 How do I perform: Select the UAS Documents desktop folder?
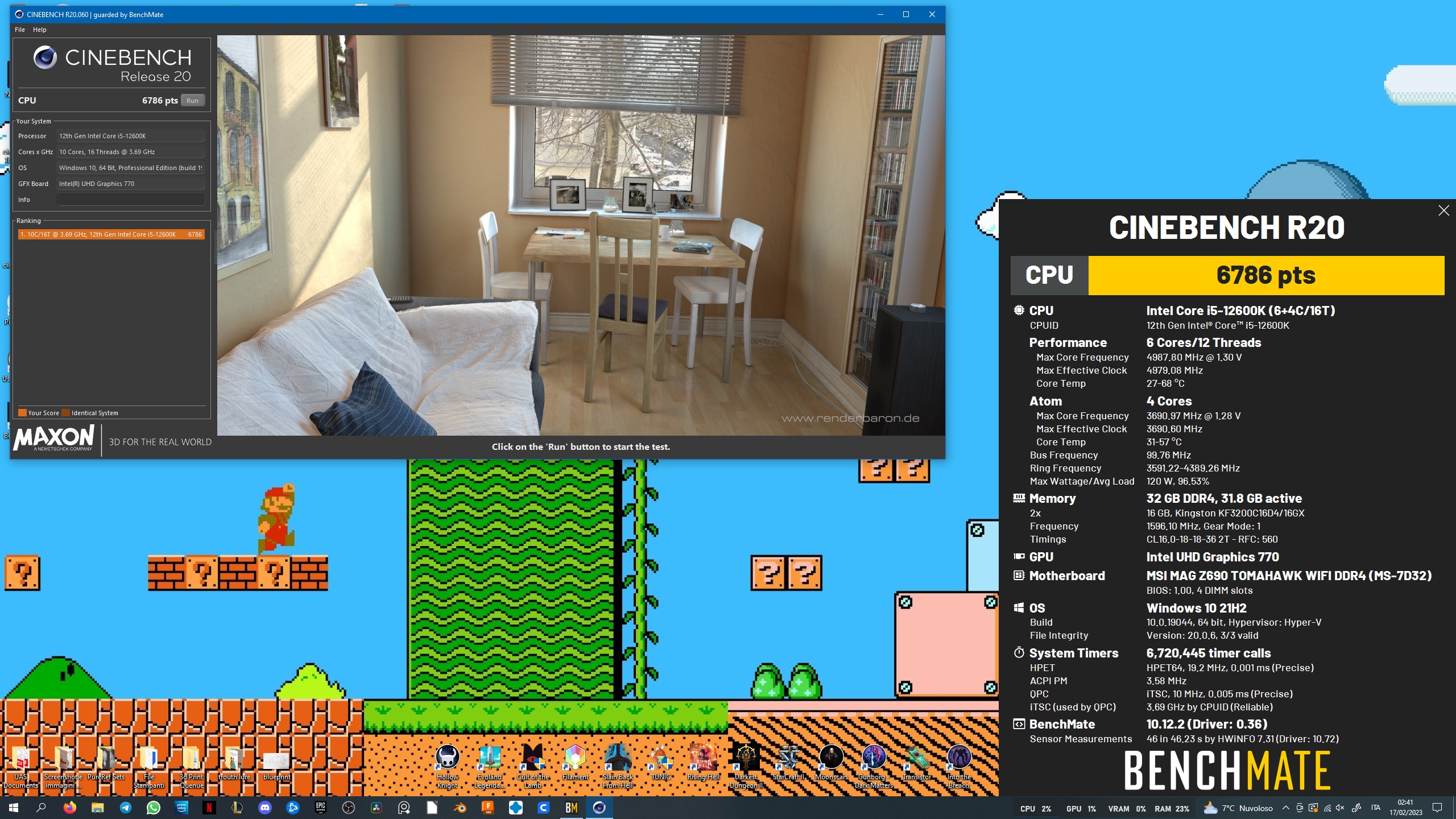coord(20,767)
